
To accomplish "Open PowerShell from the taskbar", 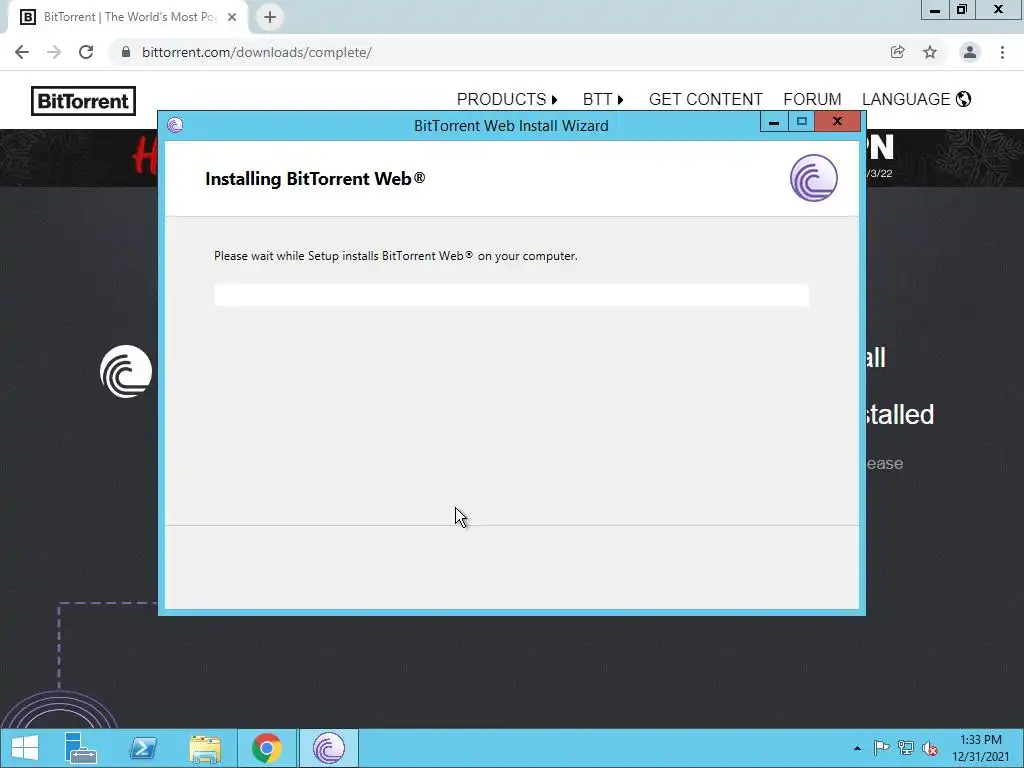I will (143, 748).
